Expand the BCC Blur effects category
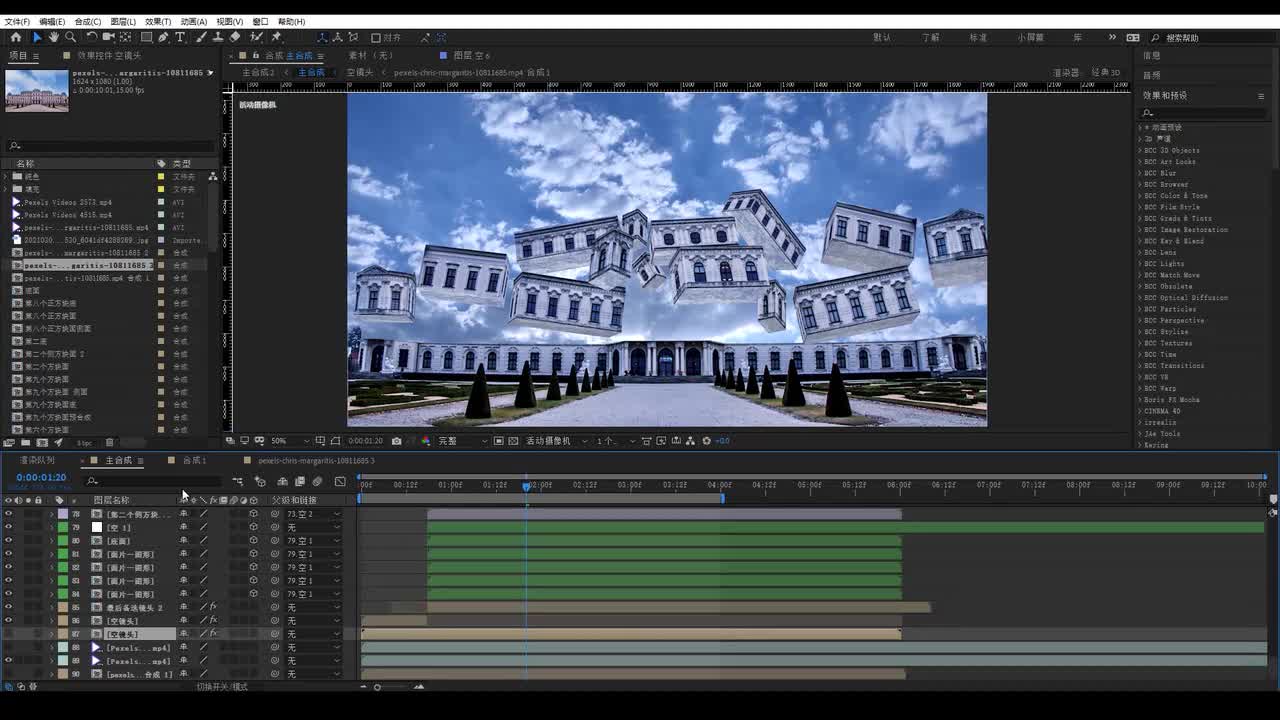The width and height of the screenshot is (1280, 720). (x=1160, y=173)
